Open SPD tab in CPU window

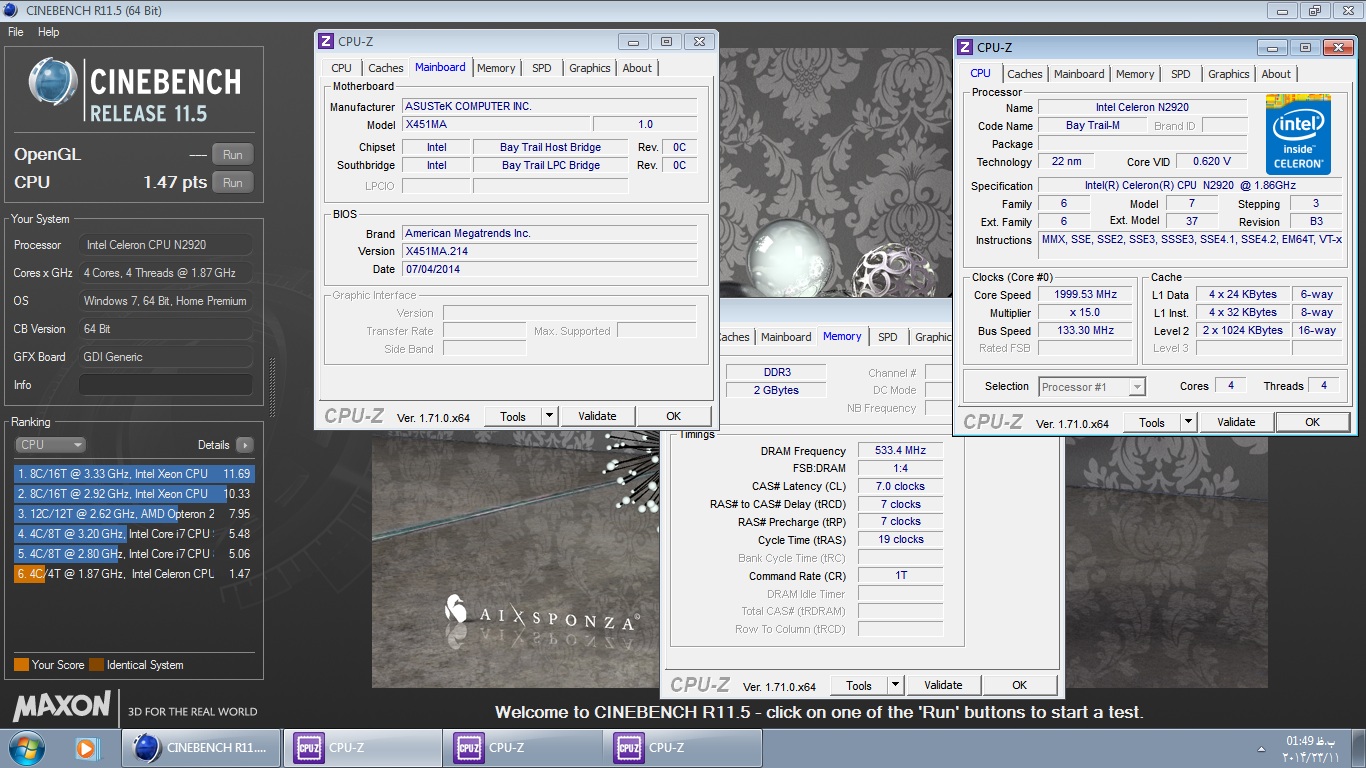[x=1180, y=74]
